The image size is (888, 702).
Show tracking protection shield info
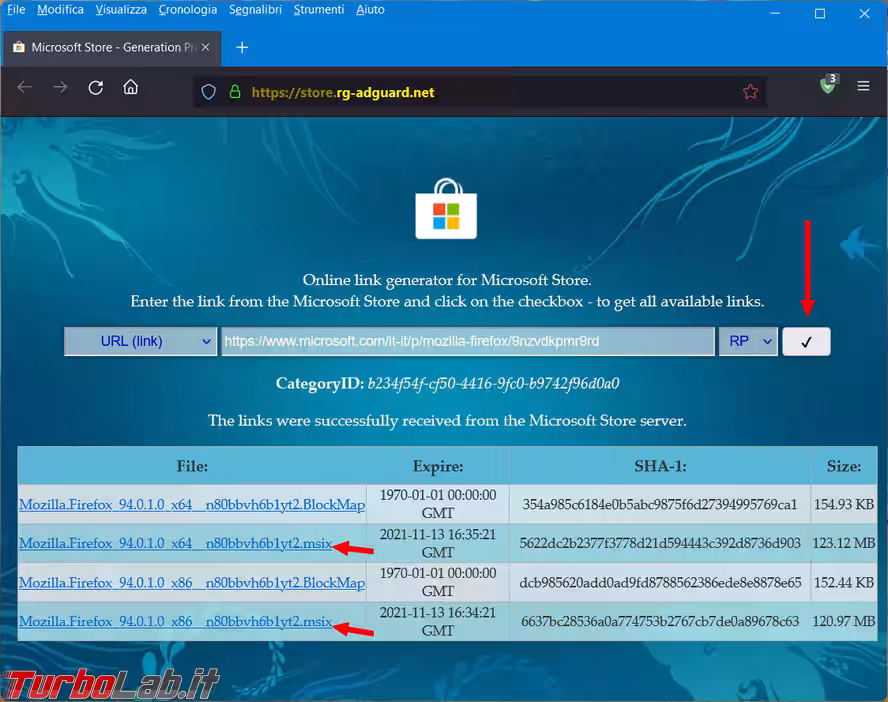point(209,92)
